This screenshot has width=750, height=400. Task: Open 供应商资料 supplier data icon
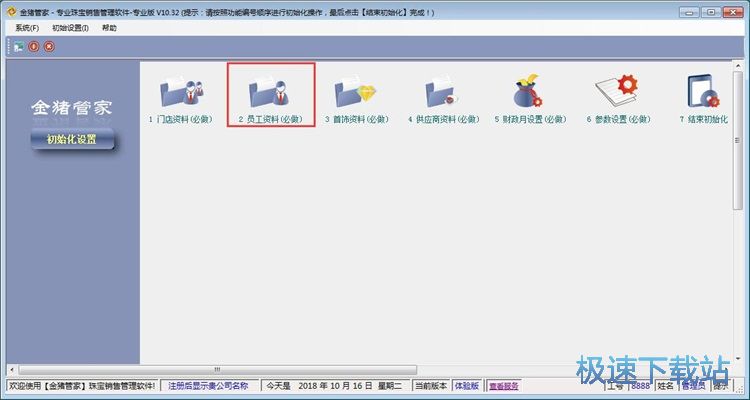pos(441,92)
